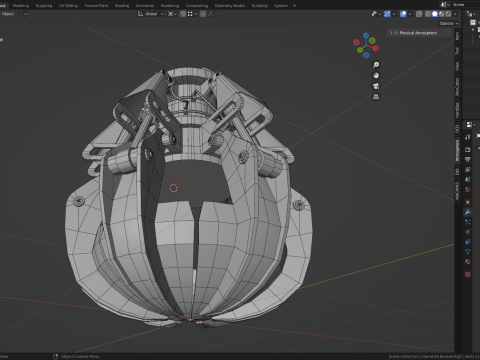Open viewport shading options dropdown
This screenshot has width=480, height=360.
[x=455, y=14]
